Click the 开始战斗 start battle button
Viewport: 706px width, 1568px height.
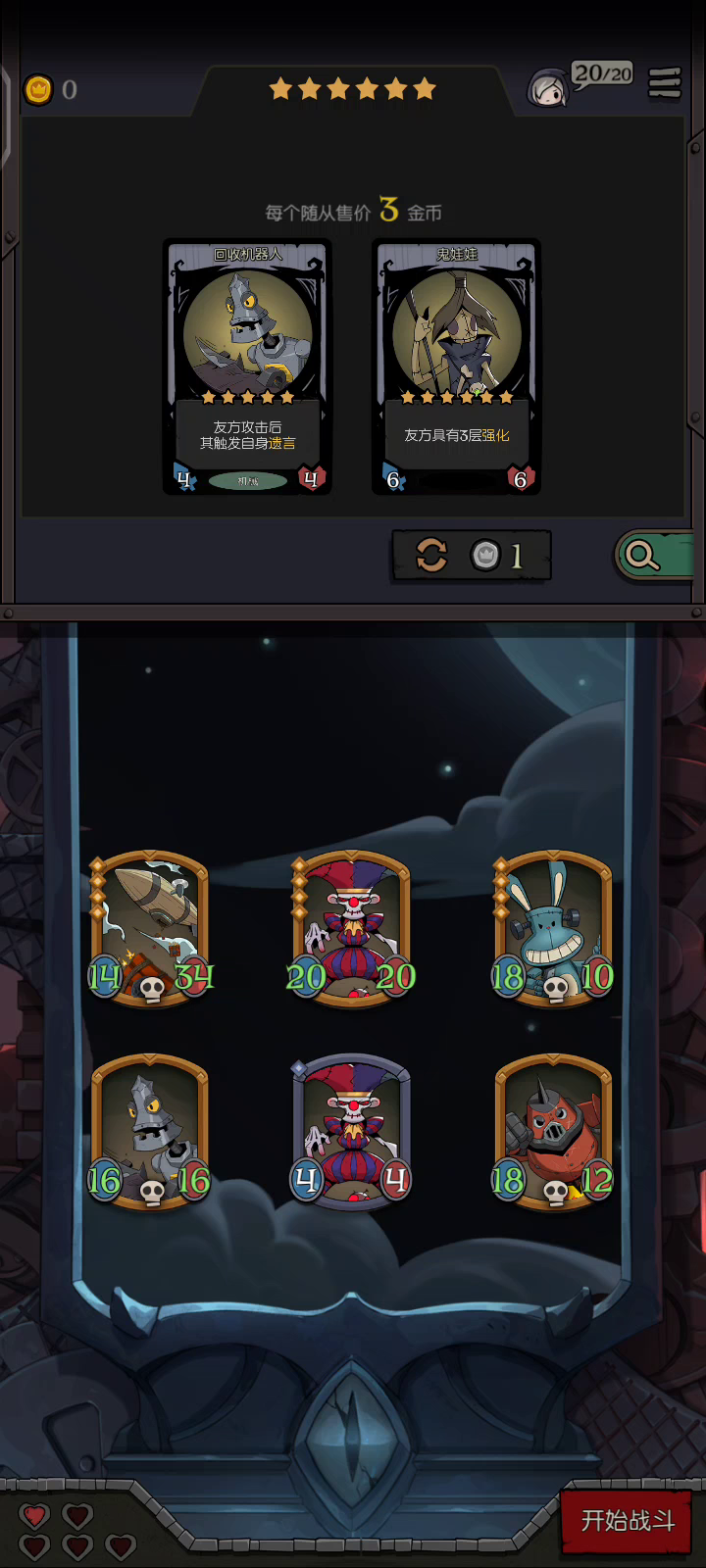click(x=628, y=1521)
